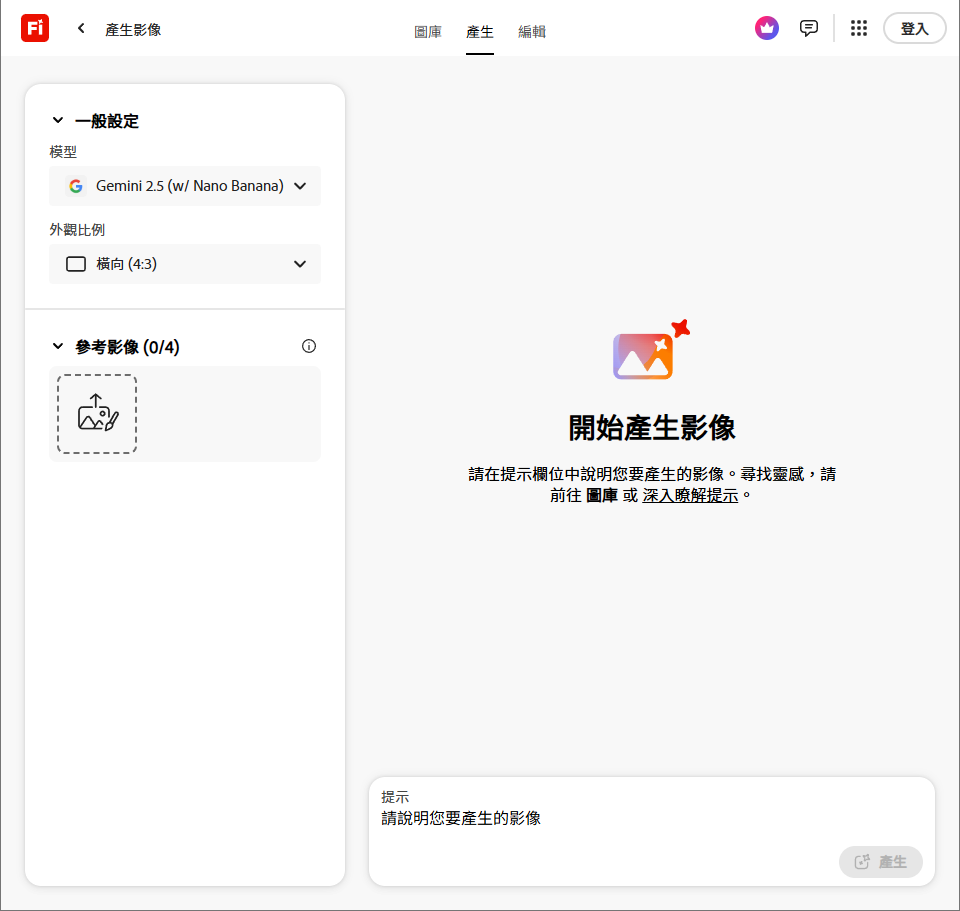Click the 模型 label text
Screen dimensions: 960x911
[63, 152]
